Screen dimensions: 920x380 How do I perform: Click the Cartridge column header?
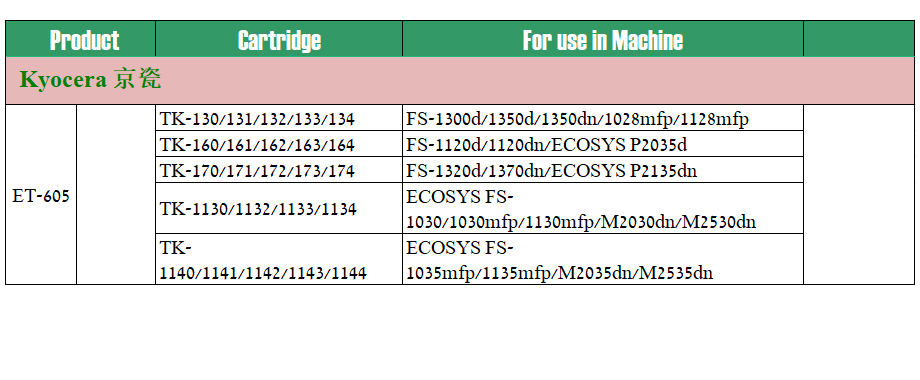(279, 39)
